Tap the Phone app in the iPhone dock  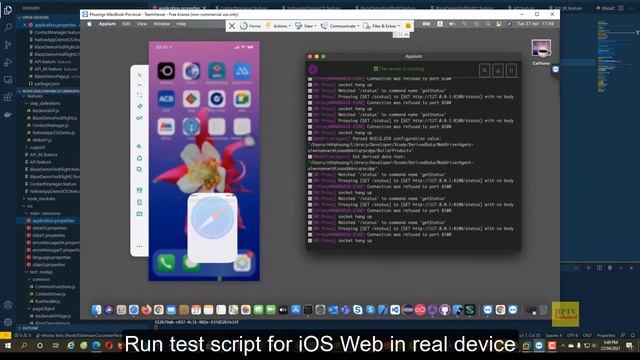pos(166,262)
